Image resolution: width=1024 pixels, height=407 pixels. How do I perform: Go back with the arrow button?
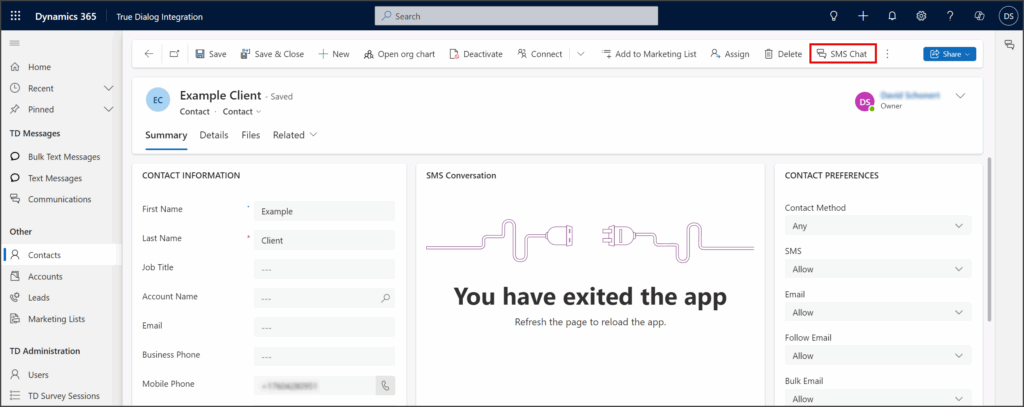click(149, 54)
